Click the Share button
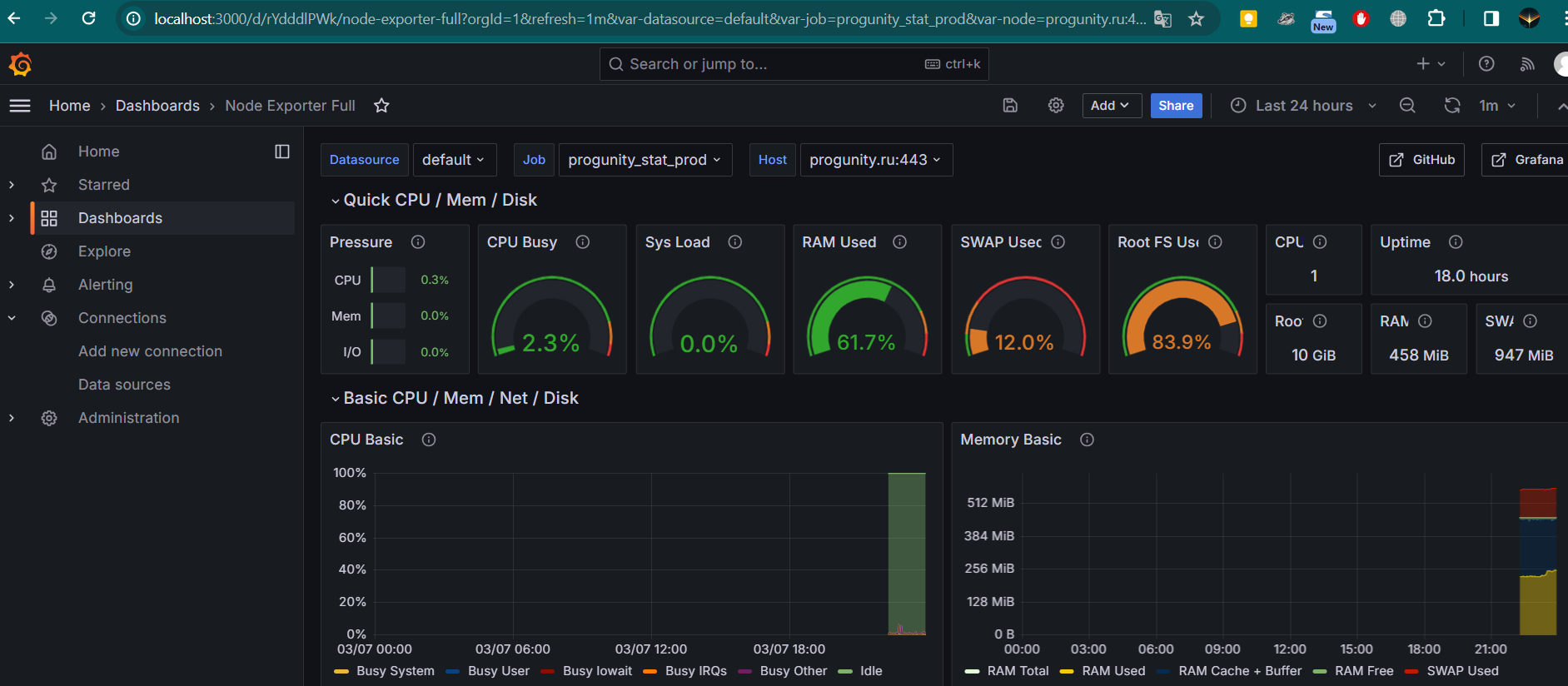Image resolution: width=1568 pixels, height=686 pixels. click(1176, 106)
